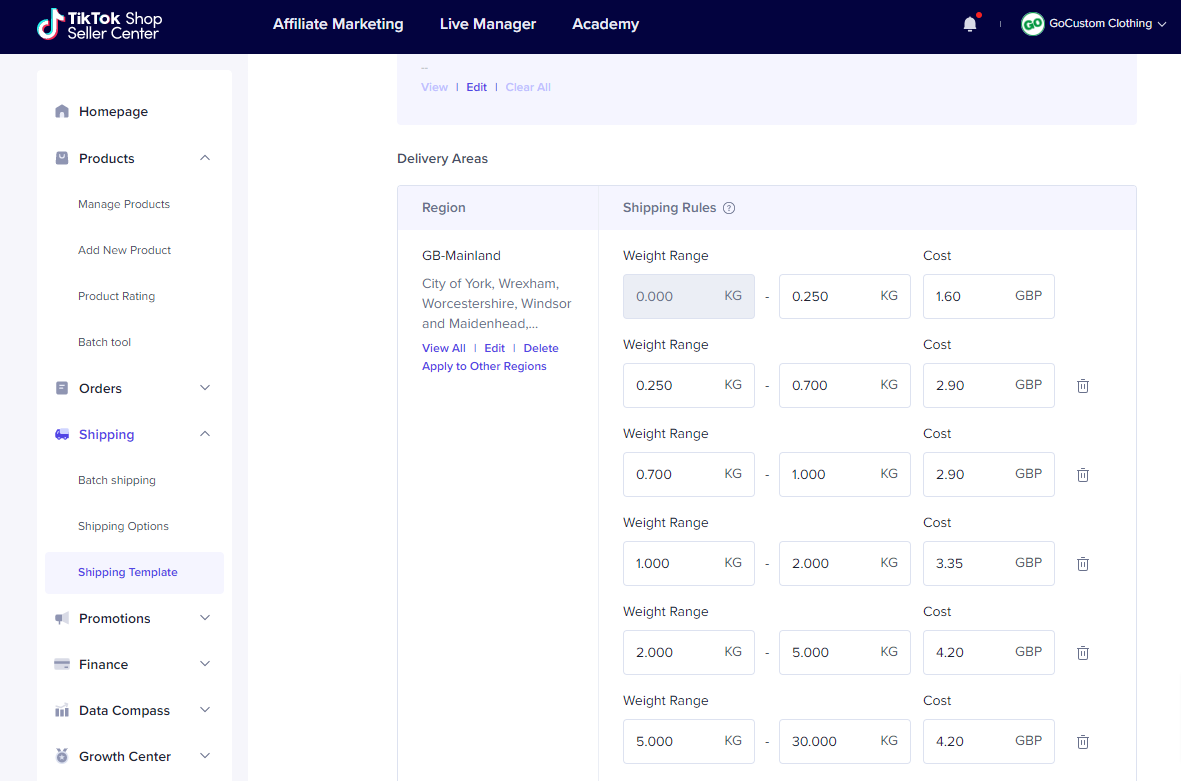Image resolution: width=1181 pixels, height=781 pixels.
Task: Click the Finance card icon
Action: coord(62,664)
